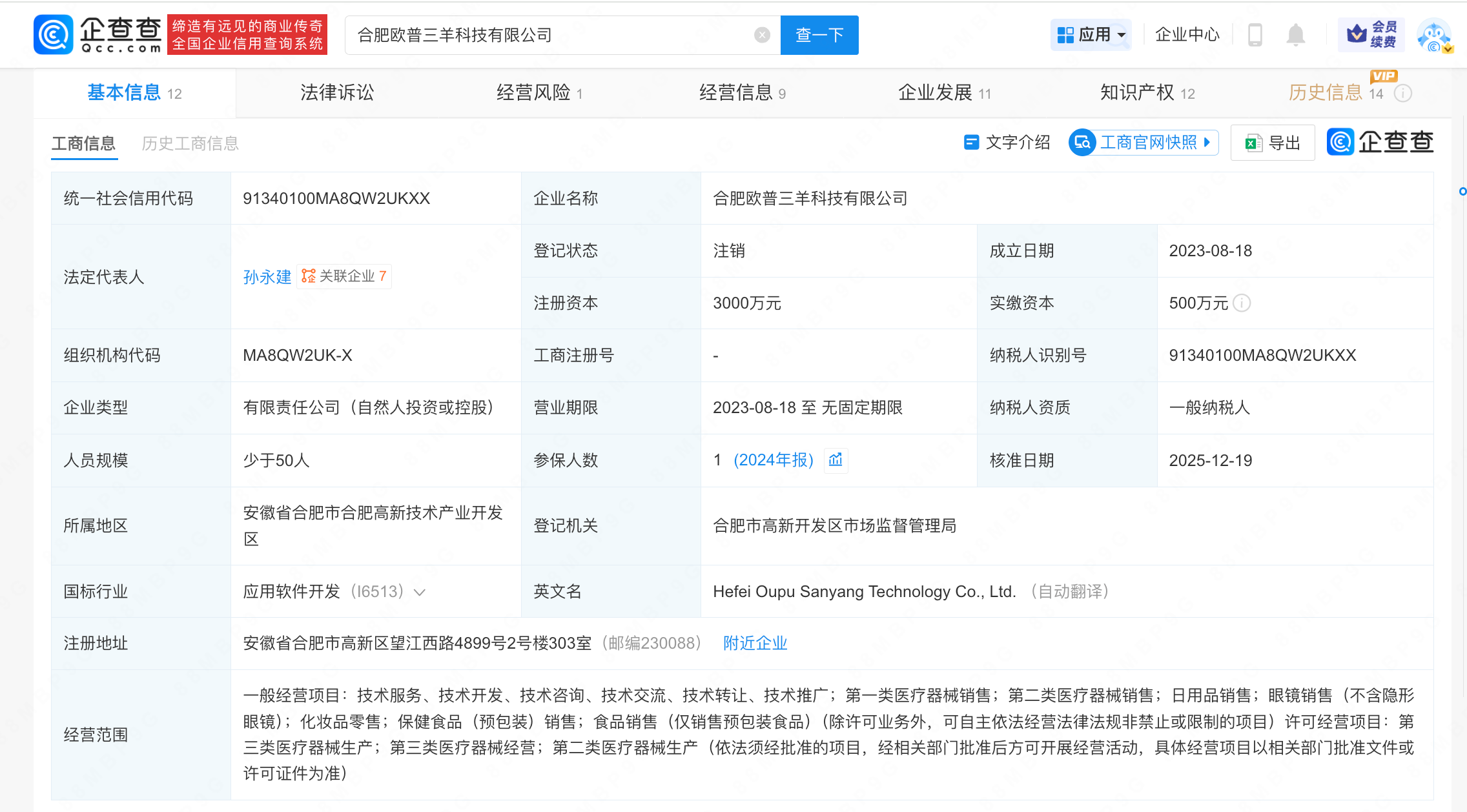Open the 参保人数 trend chart icon
The width and height of the screenshot is (1467, 812).
click(x=836, y=460)
